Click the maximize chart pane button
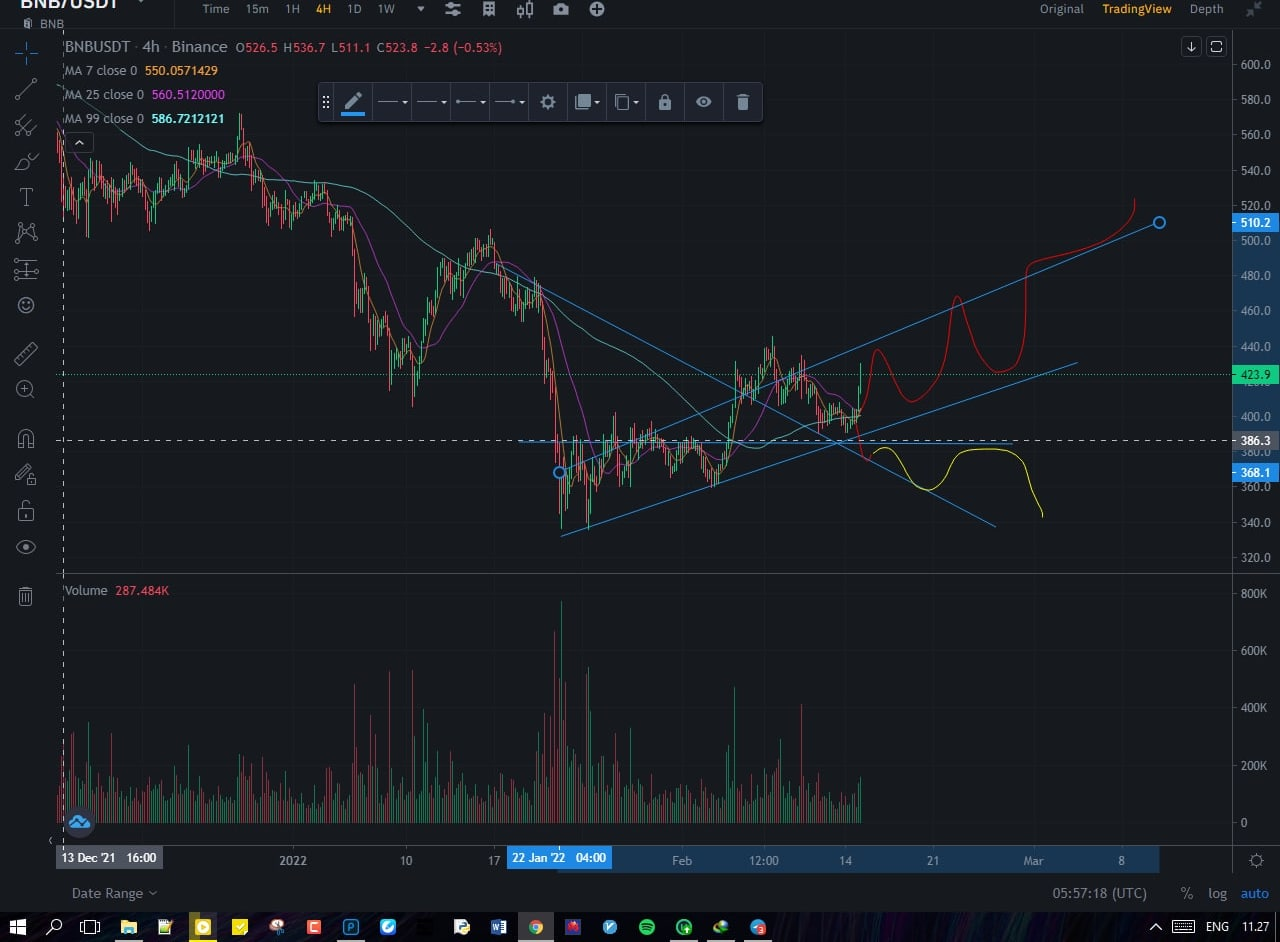This screenshot has height=942, width=1280. click(1217, 47)
